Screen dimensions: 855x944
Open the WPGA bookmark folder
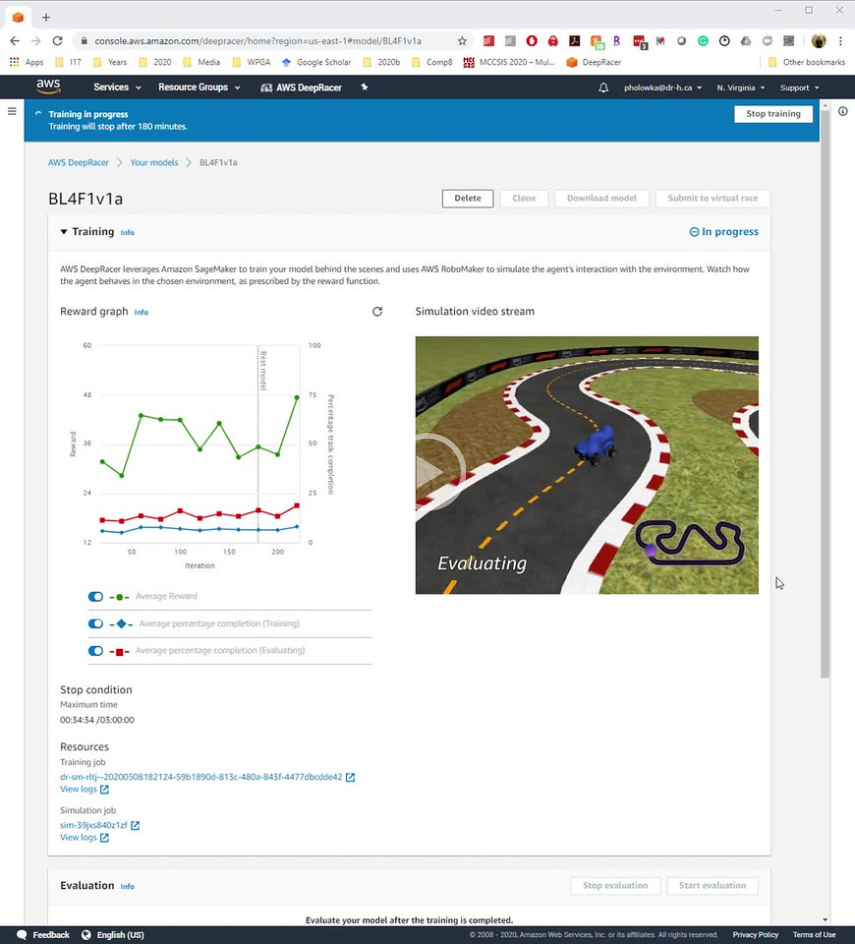click(252, 62)
